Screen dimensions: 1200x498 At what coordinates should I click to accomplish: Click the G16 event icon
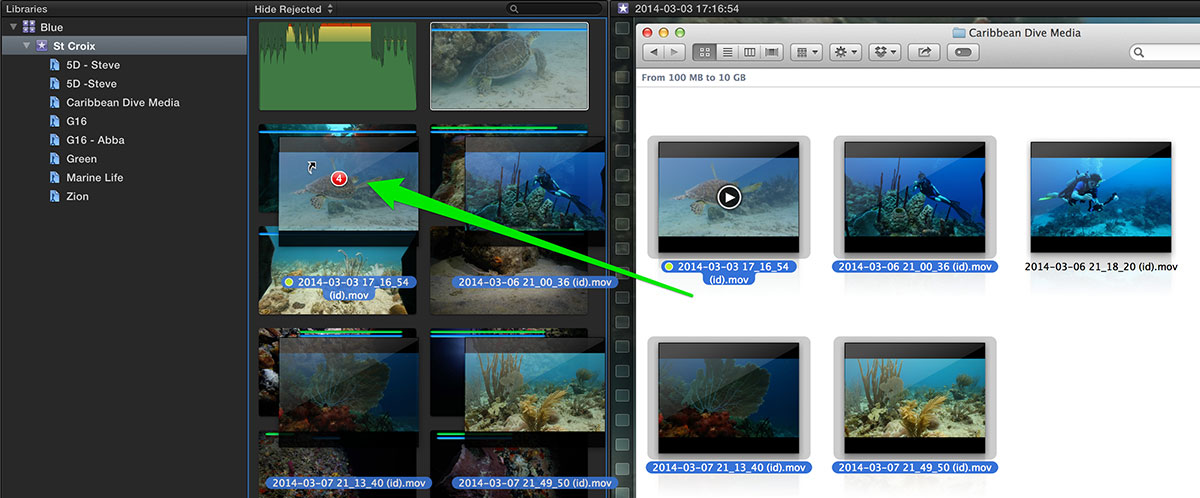55,121
